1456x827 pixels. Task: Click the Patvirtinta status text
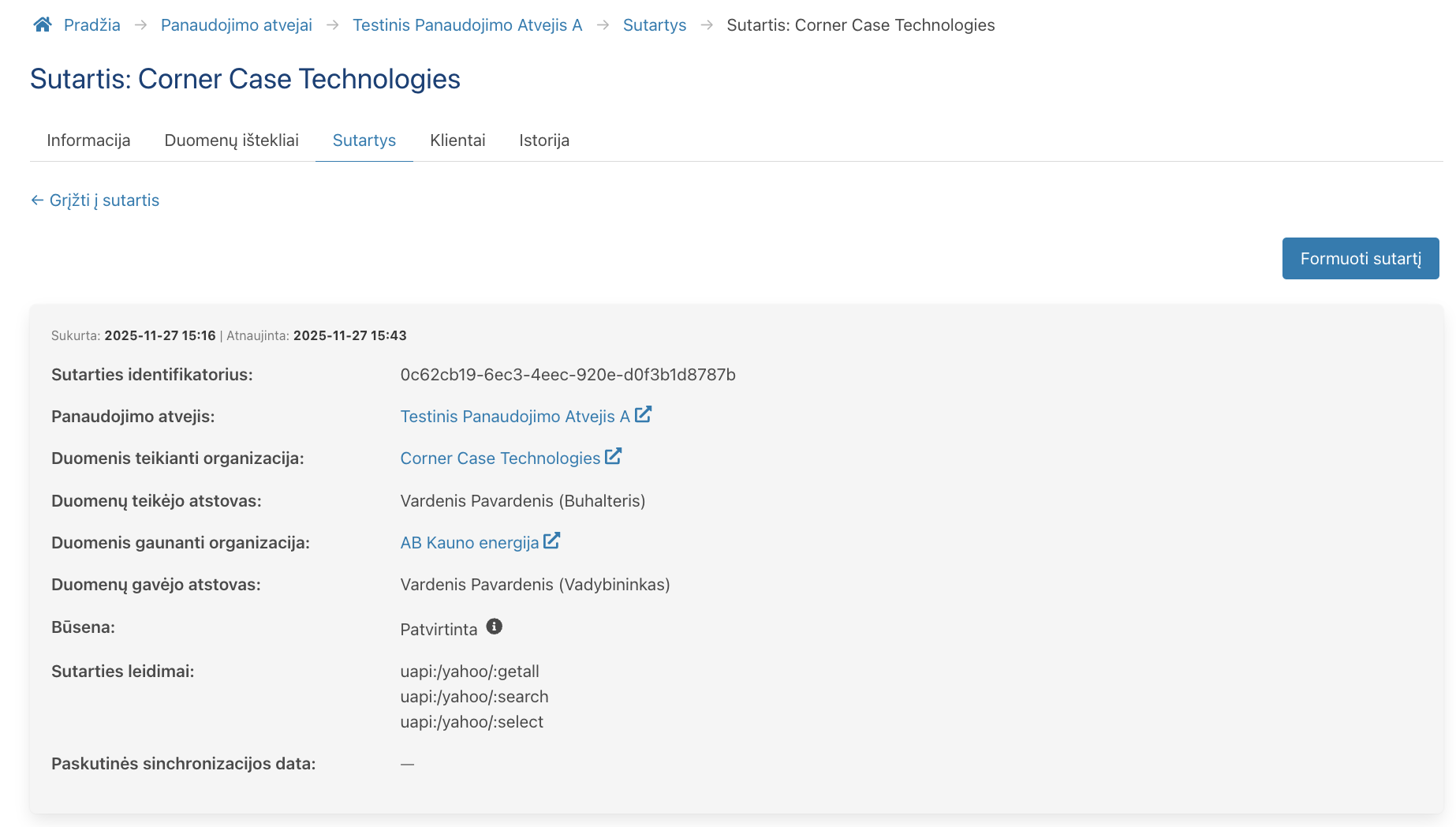point(439,630)
